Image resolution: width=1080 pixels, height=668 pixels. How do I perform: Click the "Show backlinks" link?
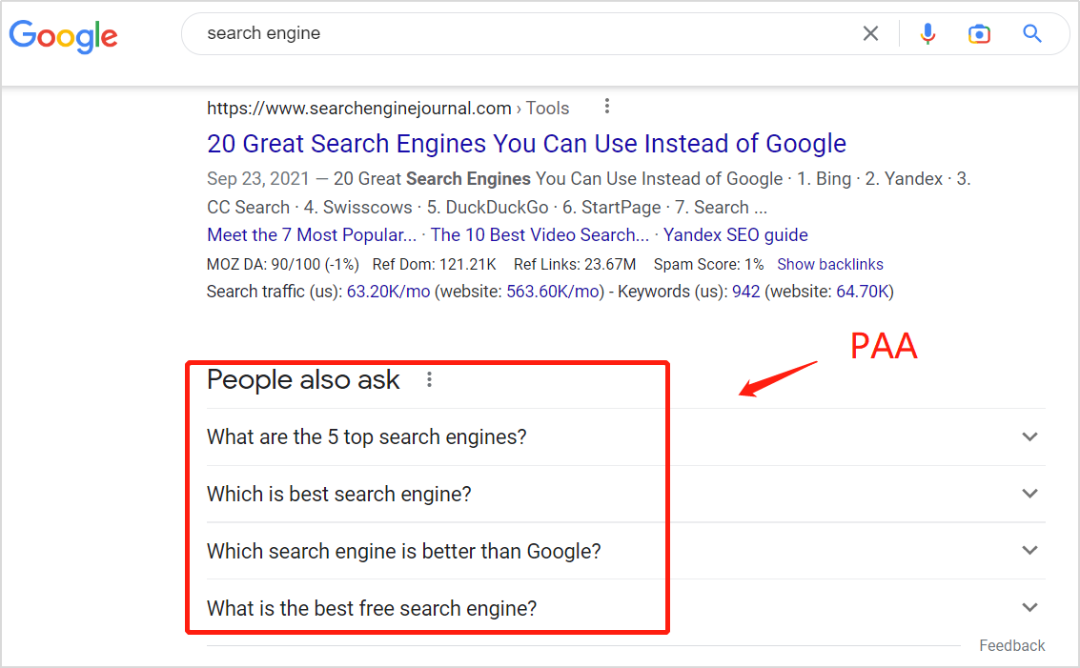[830, 265]
